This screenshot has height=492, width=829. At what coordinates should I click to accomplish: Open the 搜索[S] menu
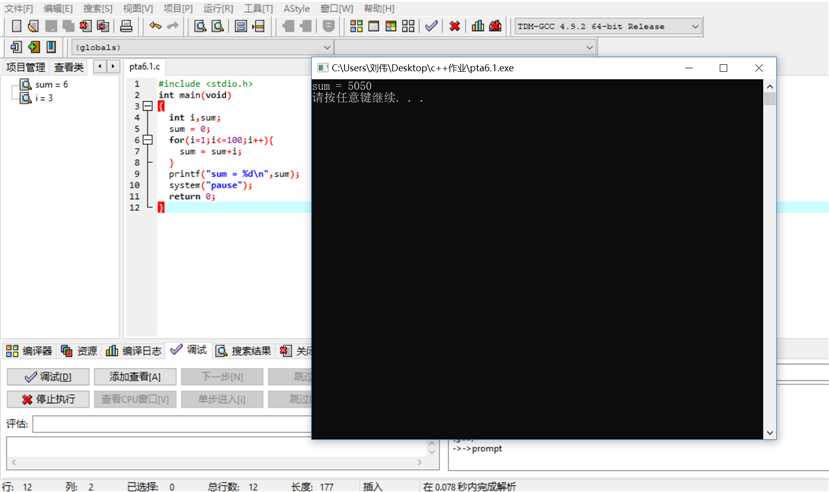[98, 8]
